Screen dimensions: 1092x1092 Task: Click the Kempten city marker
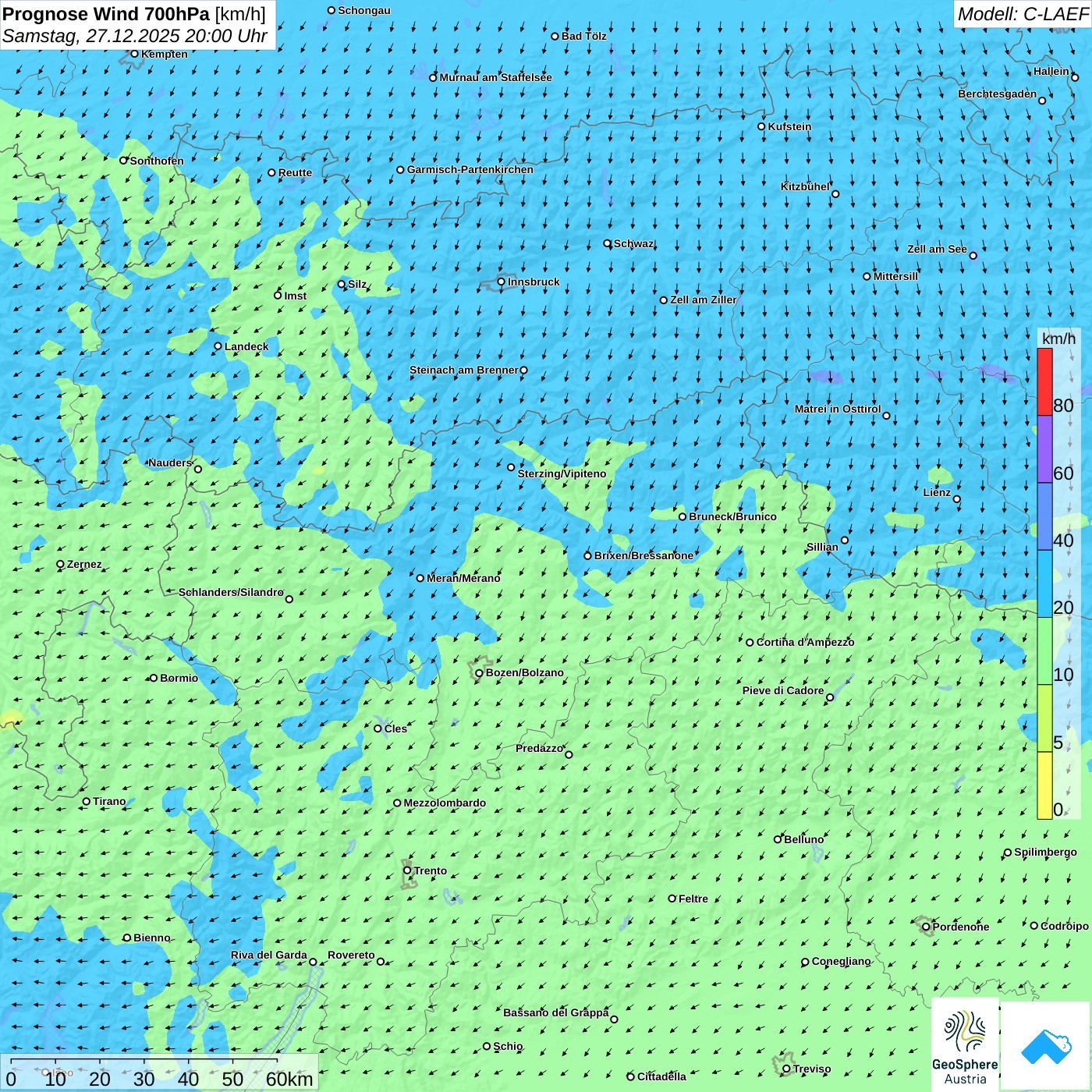[x=134, y=54]
